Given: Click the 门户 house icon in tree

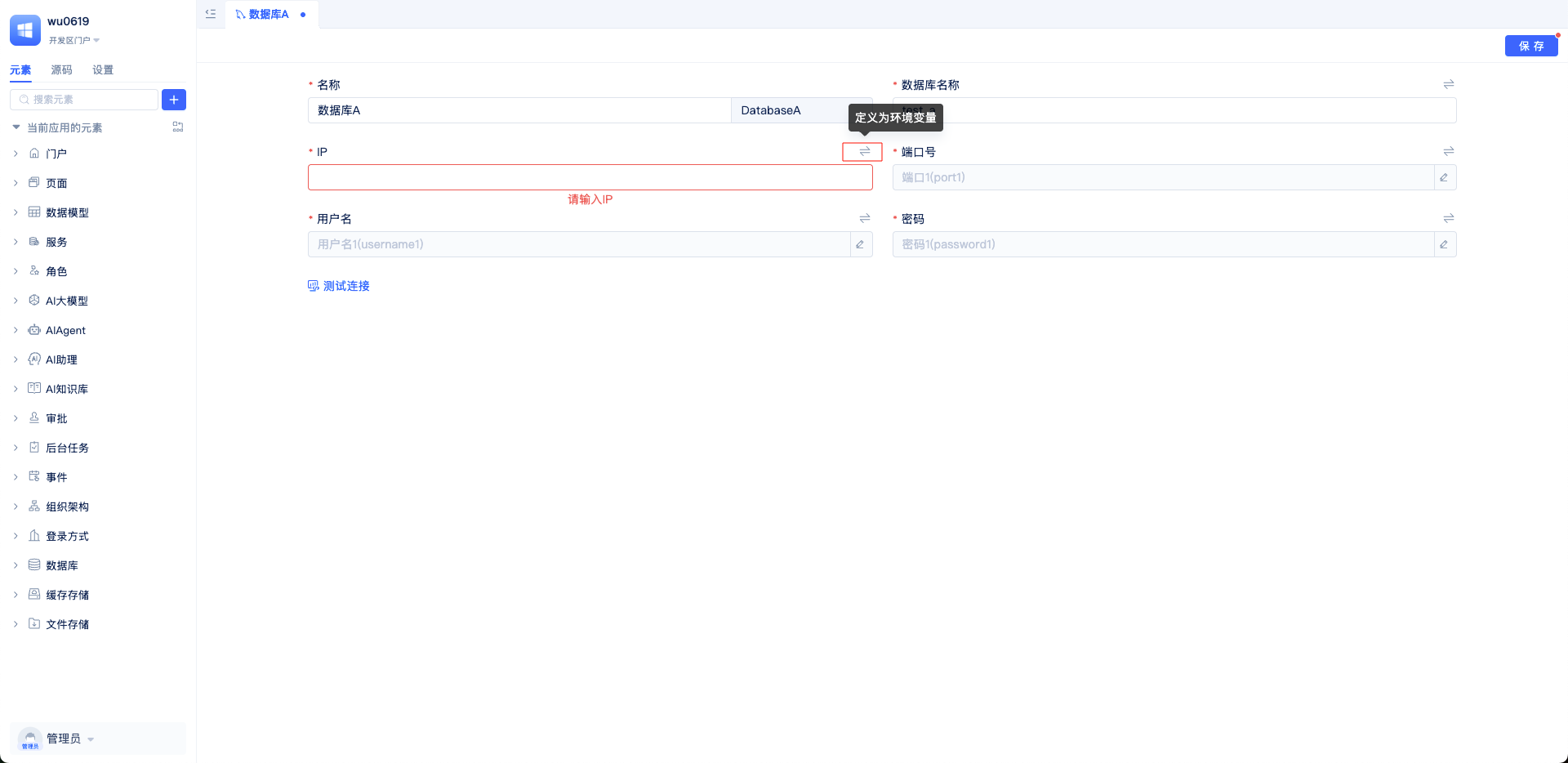Looking at the screenshot, I should click(x=34, y=153).
